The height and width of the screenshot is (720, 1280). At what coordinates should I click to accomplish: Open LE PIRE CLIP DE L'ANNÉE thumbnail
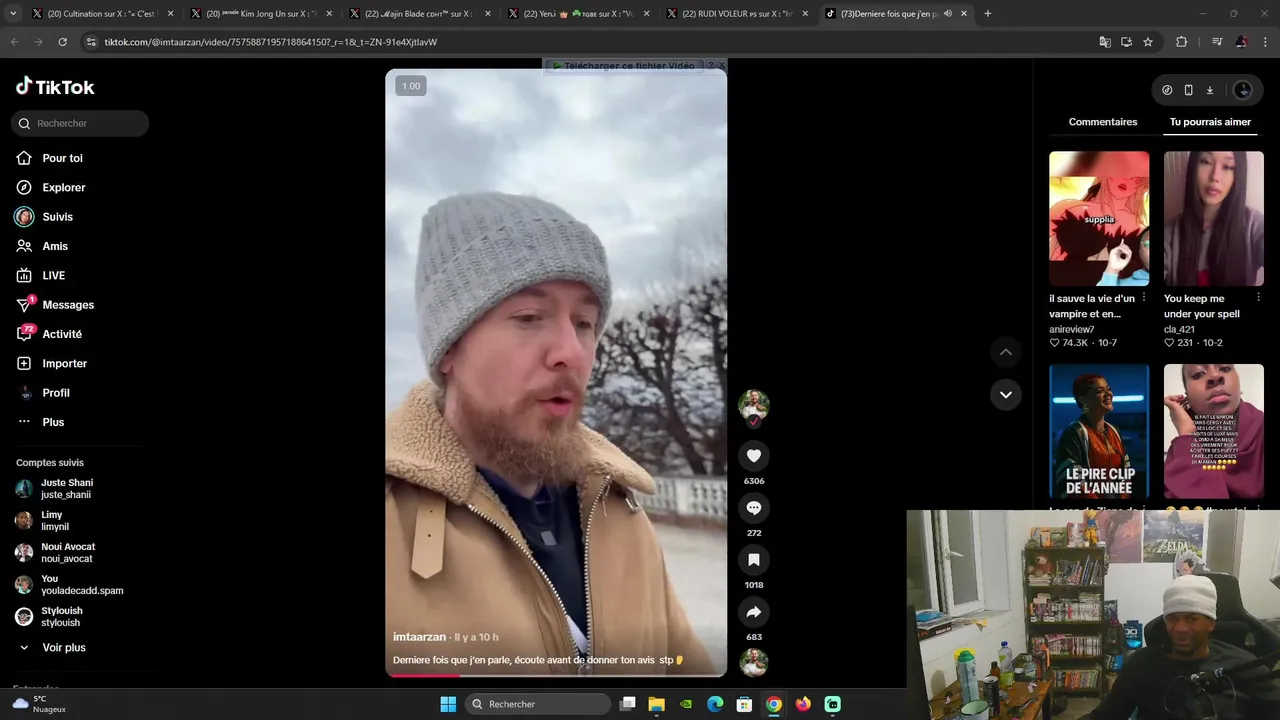pyautogui.click(x=1099, y=431)
